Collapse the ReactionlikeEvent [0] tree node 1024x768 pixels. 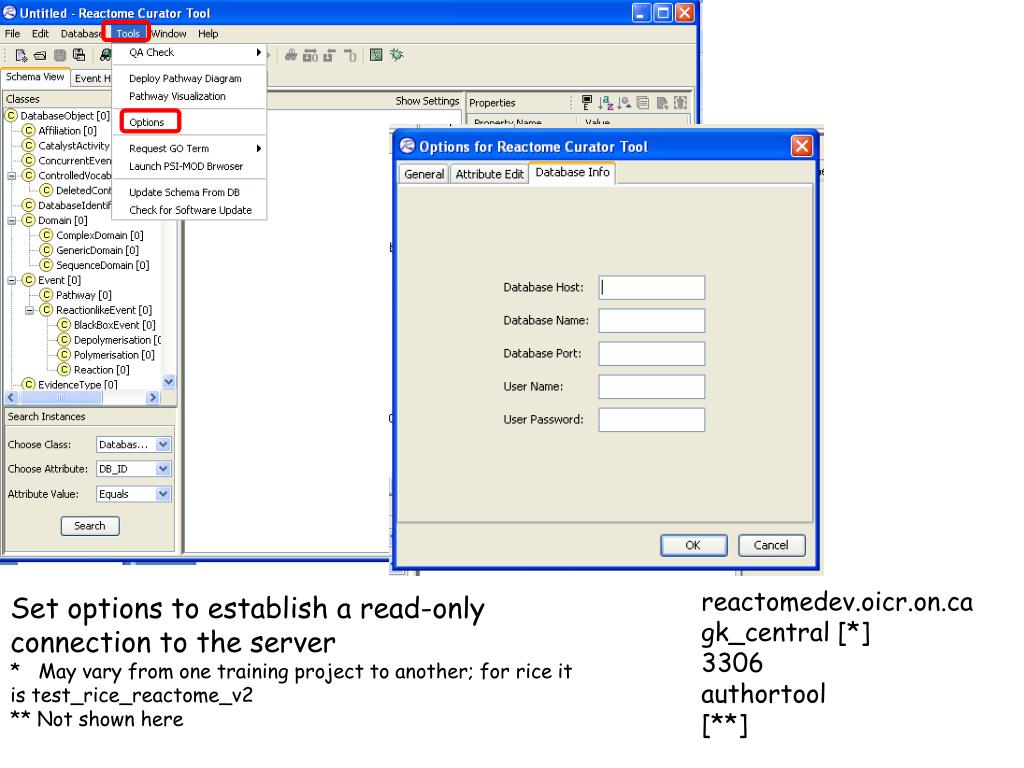point(29,310)
